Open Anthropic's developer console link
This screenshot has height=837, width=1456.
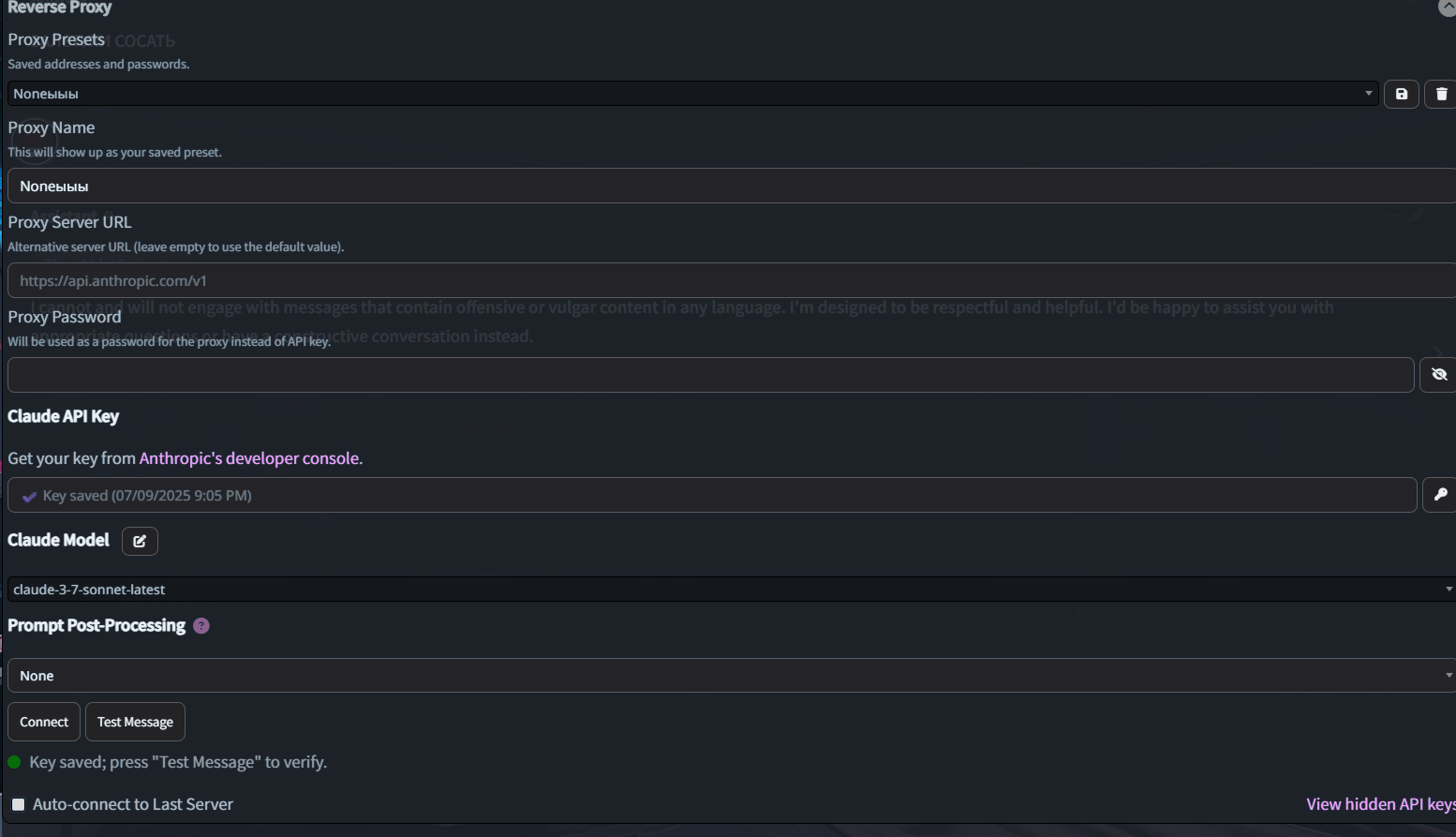tap(249, 458)
